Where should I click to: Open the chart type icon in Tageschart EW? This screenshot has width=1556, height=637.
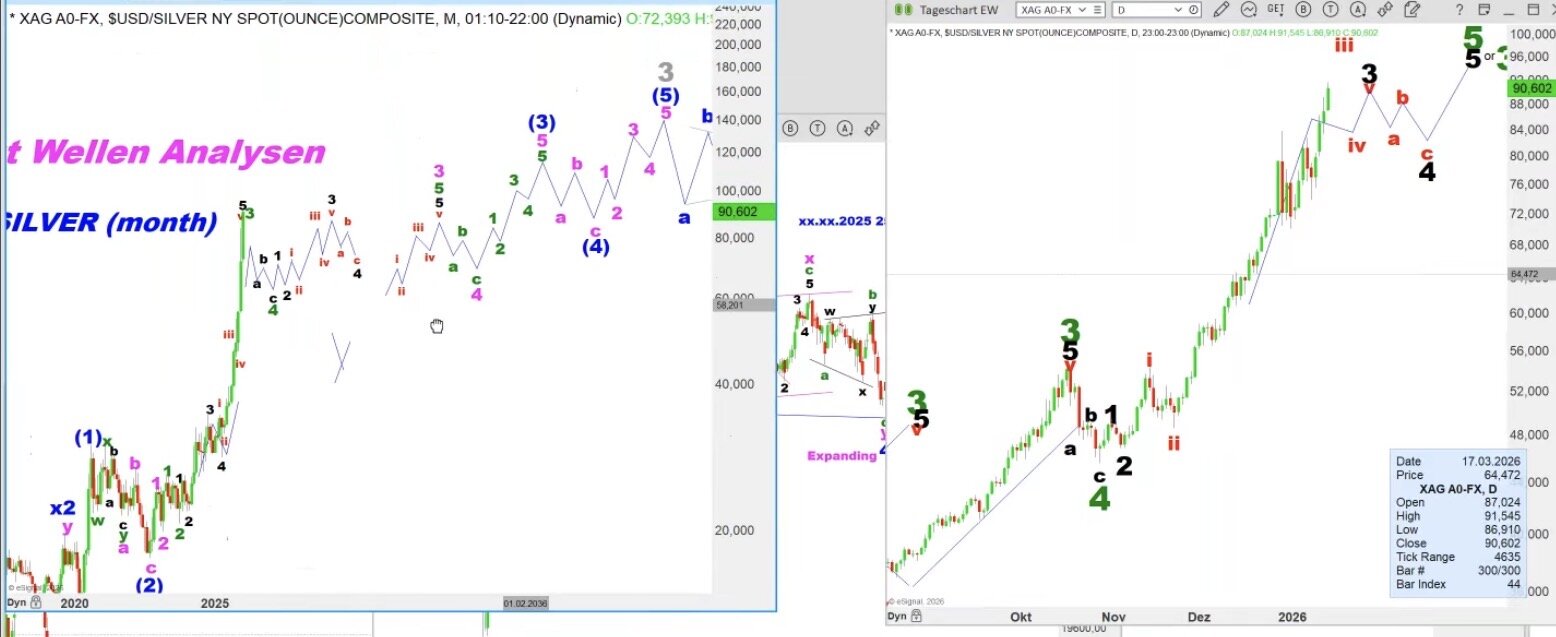[1248, 9]
